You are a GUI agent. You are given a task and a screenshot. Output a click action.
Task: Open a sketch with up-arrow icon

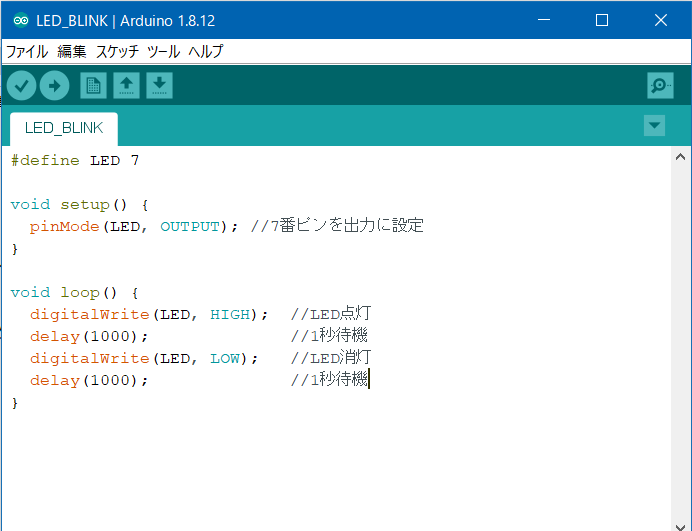[127, 85]
